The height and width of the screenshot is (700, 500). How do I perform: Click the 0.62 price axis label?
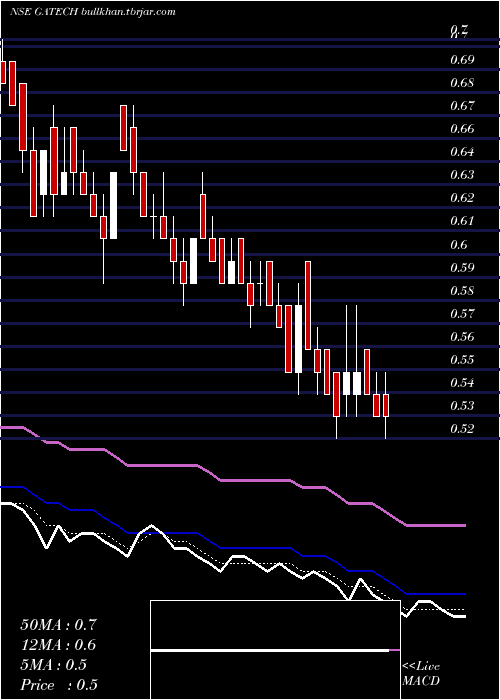click(462, 198)
